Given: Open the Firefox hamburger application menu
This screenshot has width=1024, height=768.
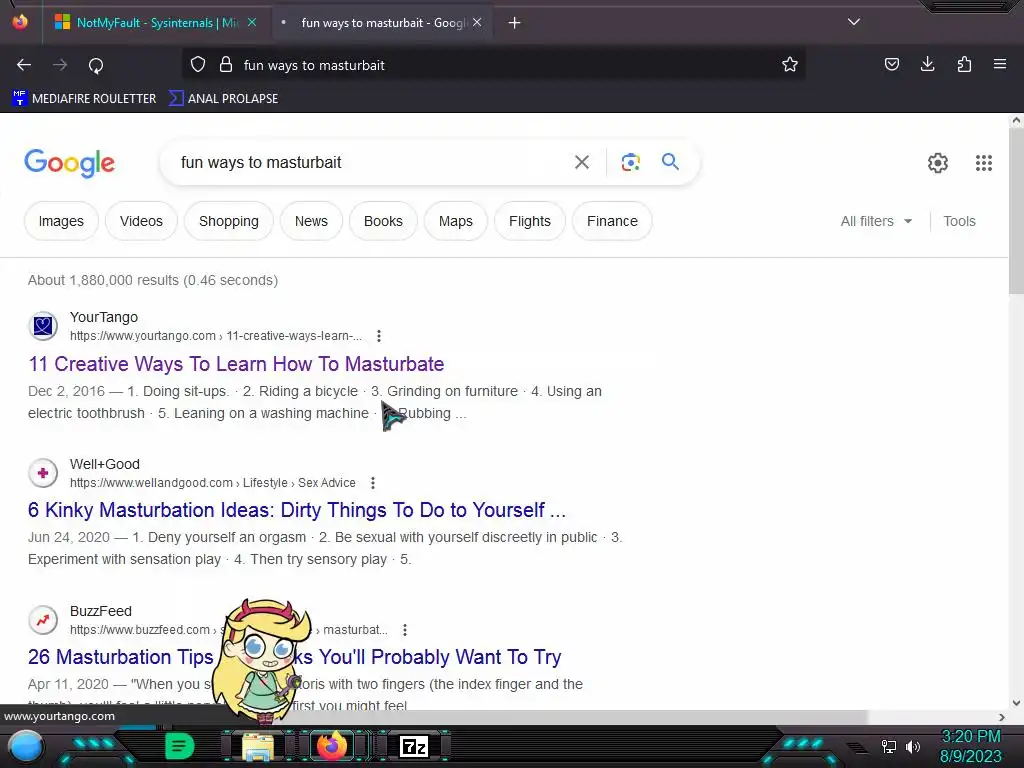Looking at the screenshot, I should click(x=1000, y=64).
